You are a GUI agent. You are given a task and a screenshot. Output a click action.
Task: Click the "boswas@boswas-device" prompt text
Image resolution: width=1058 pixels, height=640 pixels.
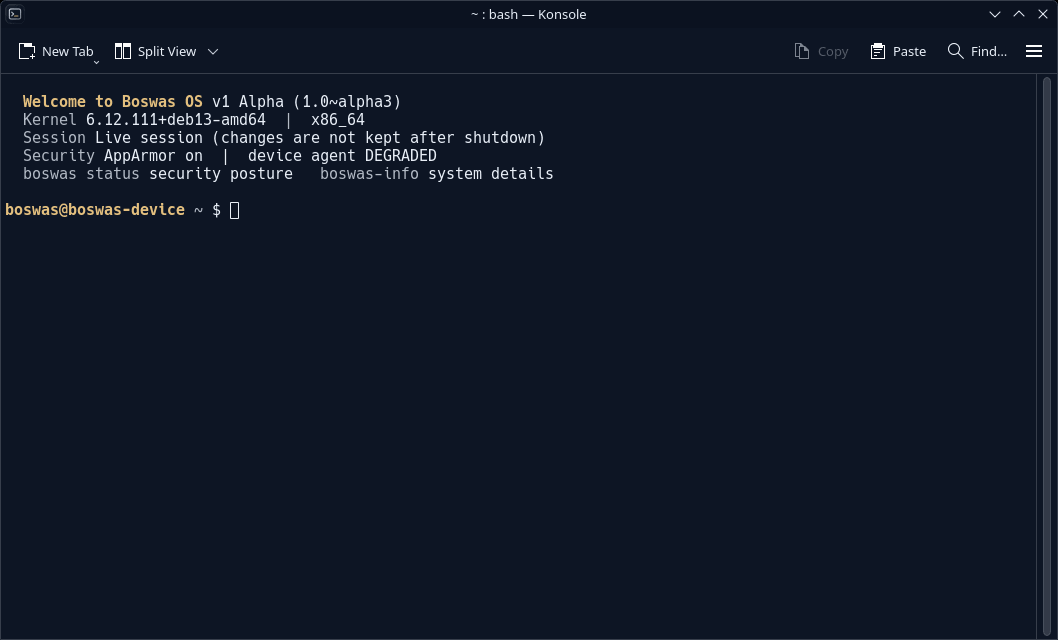pyautogui.click(x=94, y=210)
